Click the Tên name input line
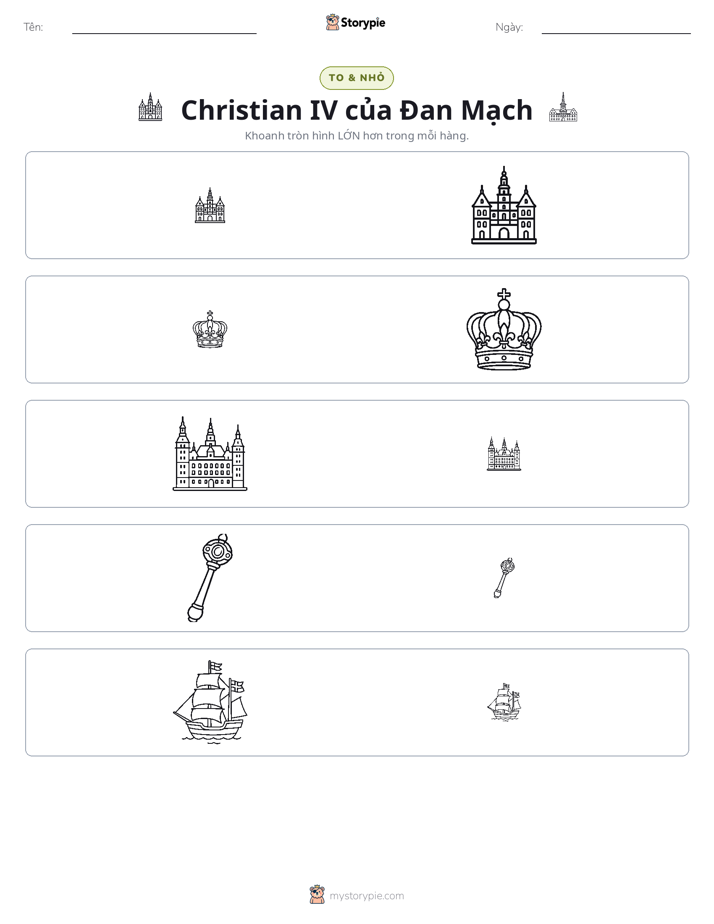Screen dimensions: 714x924 pyautogui.click(x=164, y=29)
